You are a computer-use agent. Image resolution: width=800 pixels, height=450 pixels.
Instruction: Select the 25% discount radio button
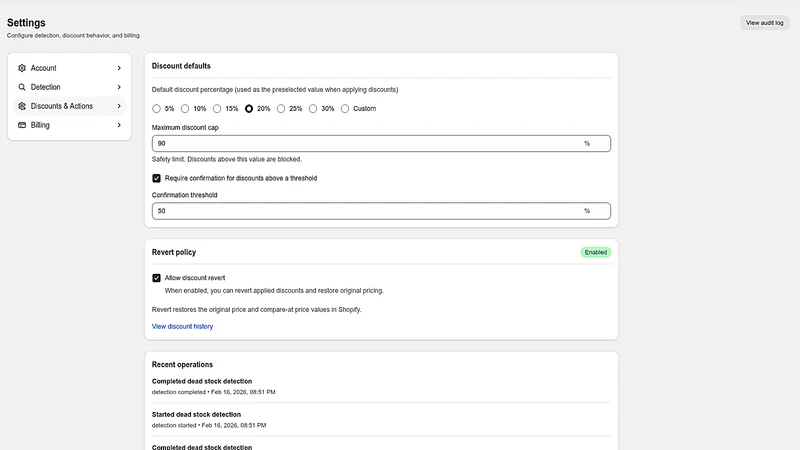tap(281, 109)
